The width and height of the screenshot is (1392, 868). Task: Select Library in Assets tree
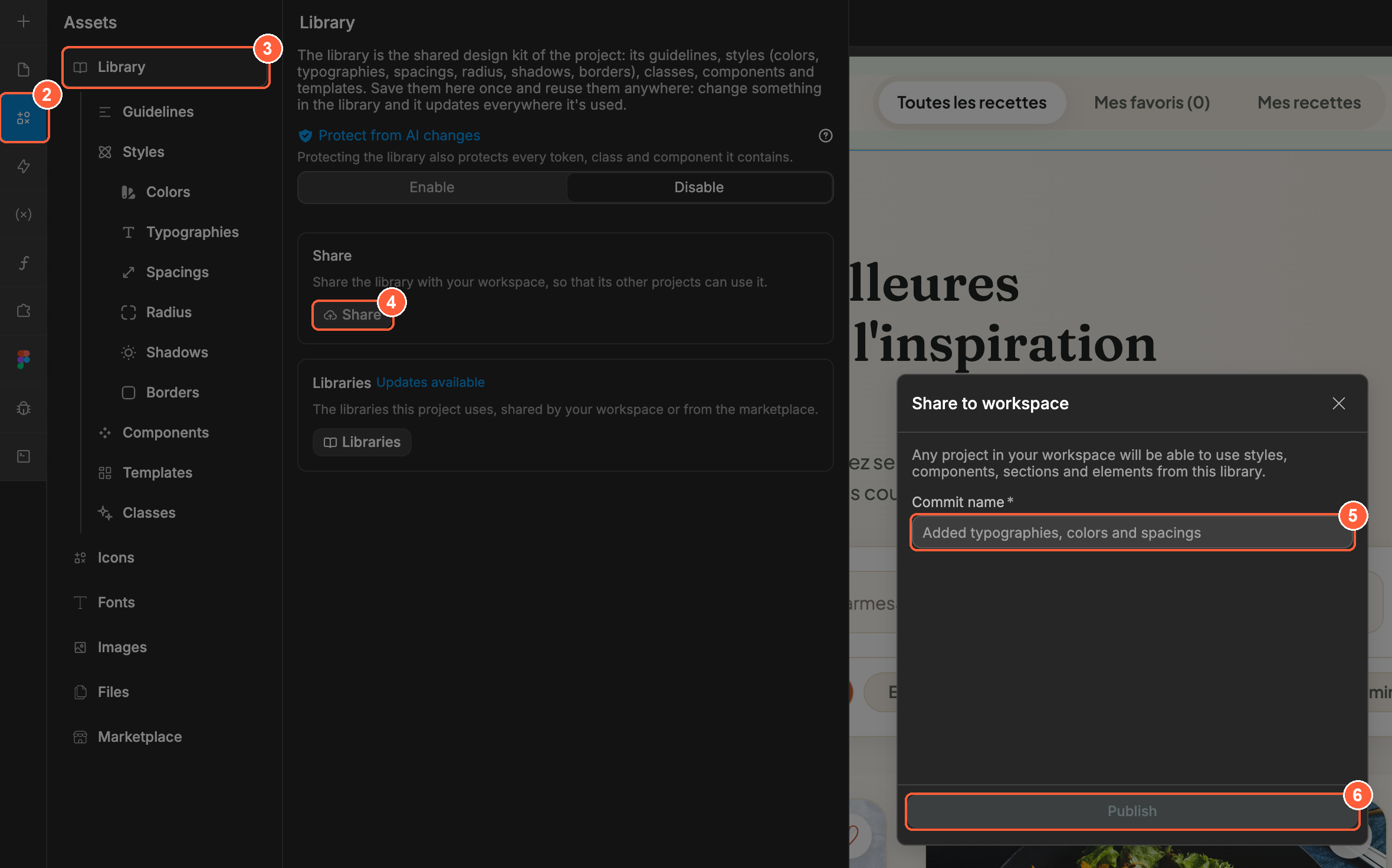click(166, 67)
